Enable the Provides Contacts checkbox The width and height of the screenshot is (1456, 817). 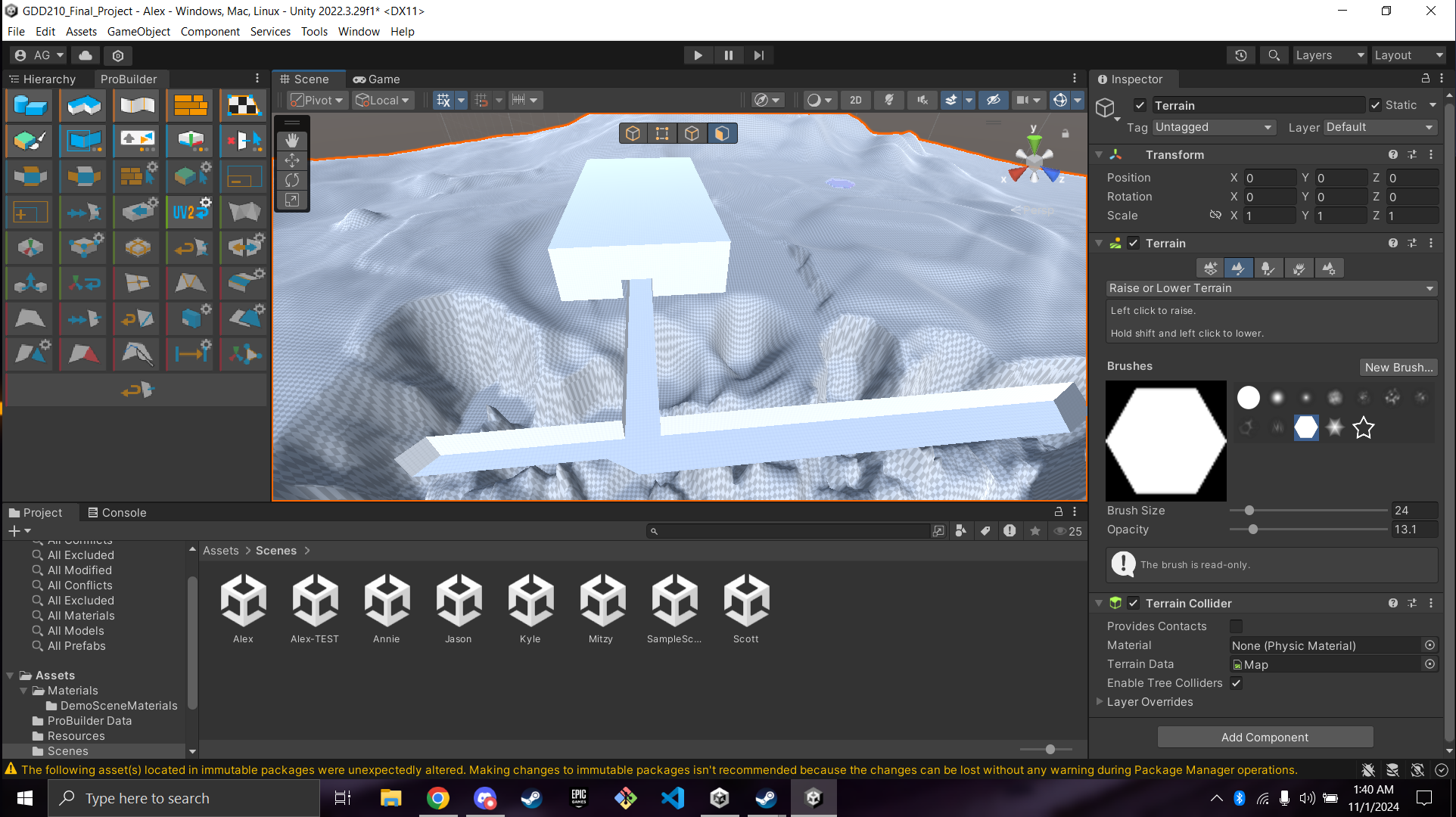click(1237, 626)
